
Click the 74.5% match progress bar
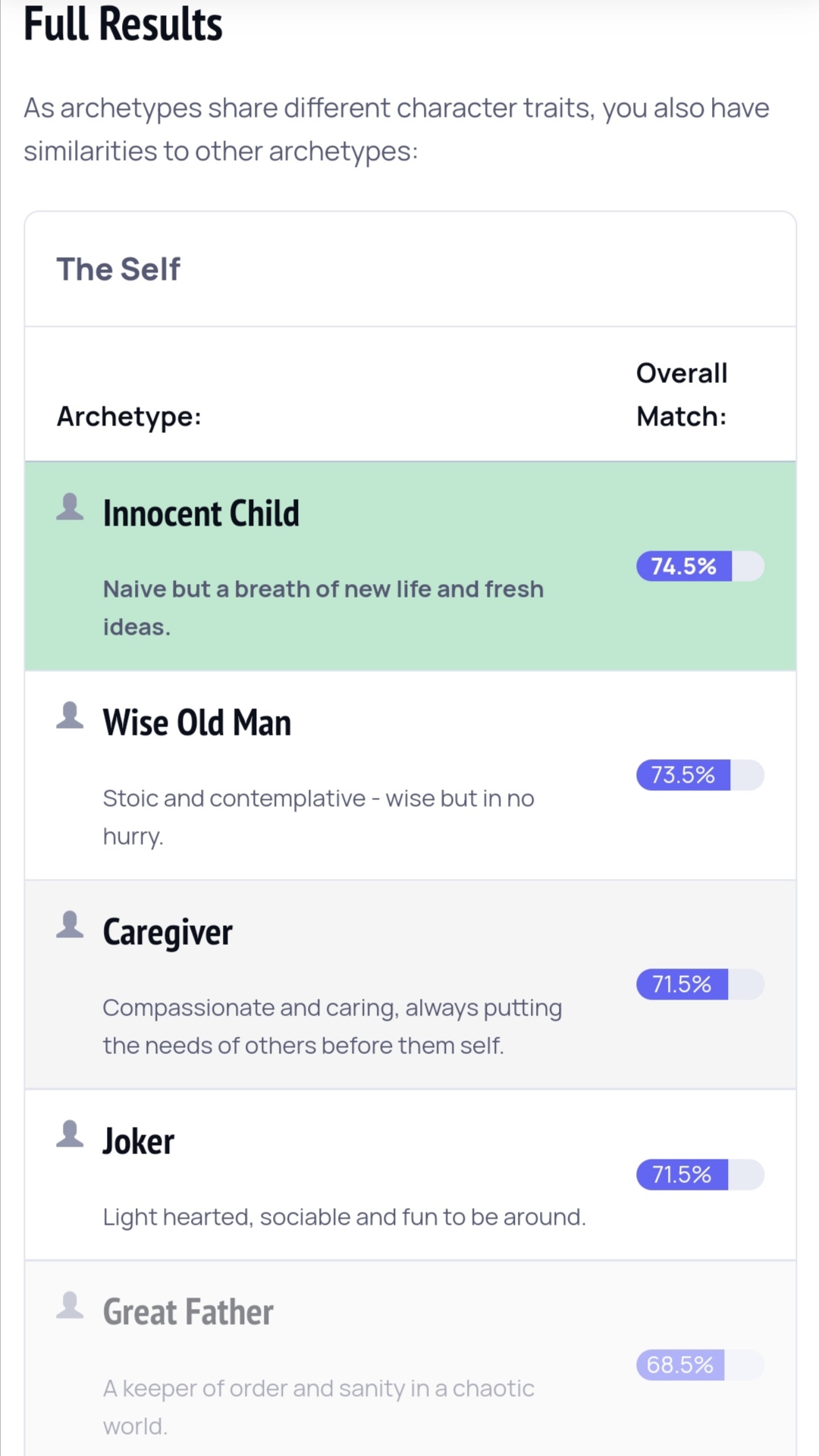tap(700, 566)
